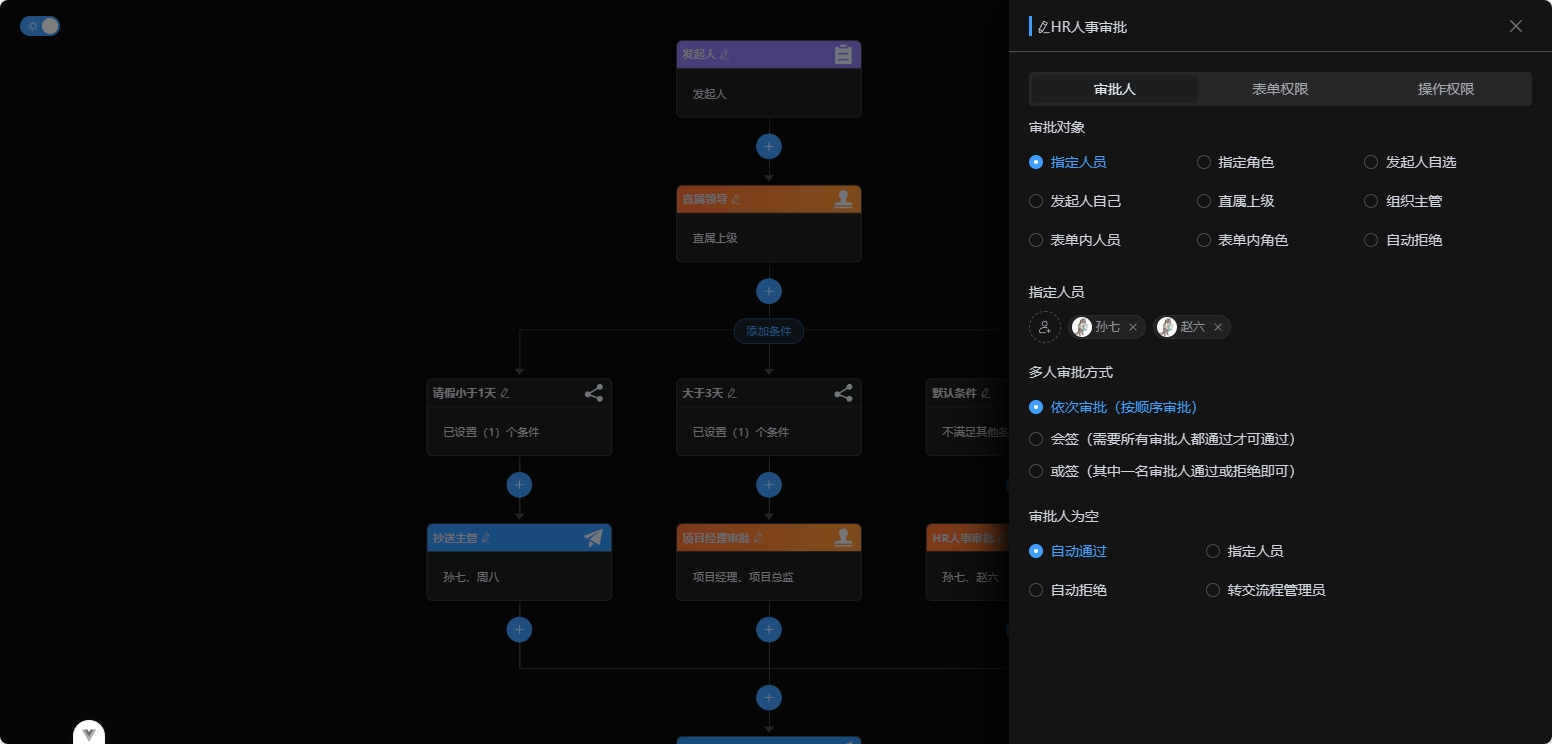Click the 添加条件 button
Image resolution: width=1552 pixels, height=744 pixels.
pos(768,331)
